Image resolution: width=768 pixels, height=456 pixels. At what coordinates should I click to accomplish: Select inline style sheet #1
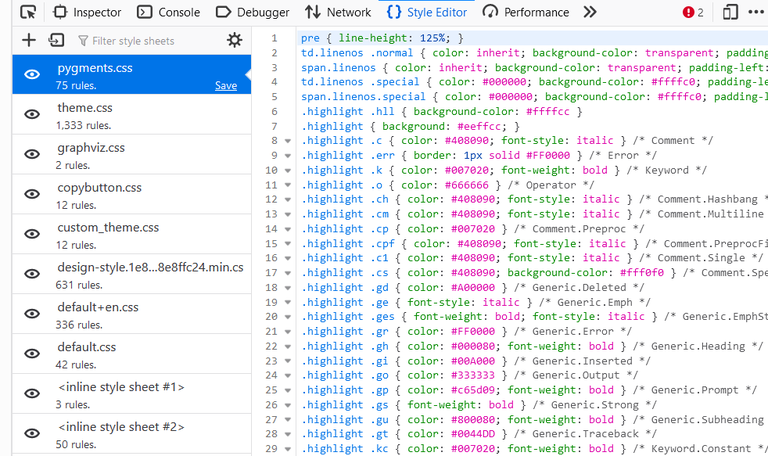[131, 394]
